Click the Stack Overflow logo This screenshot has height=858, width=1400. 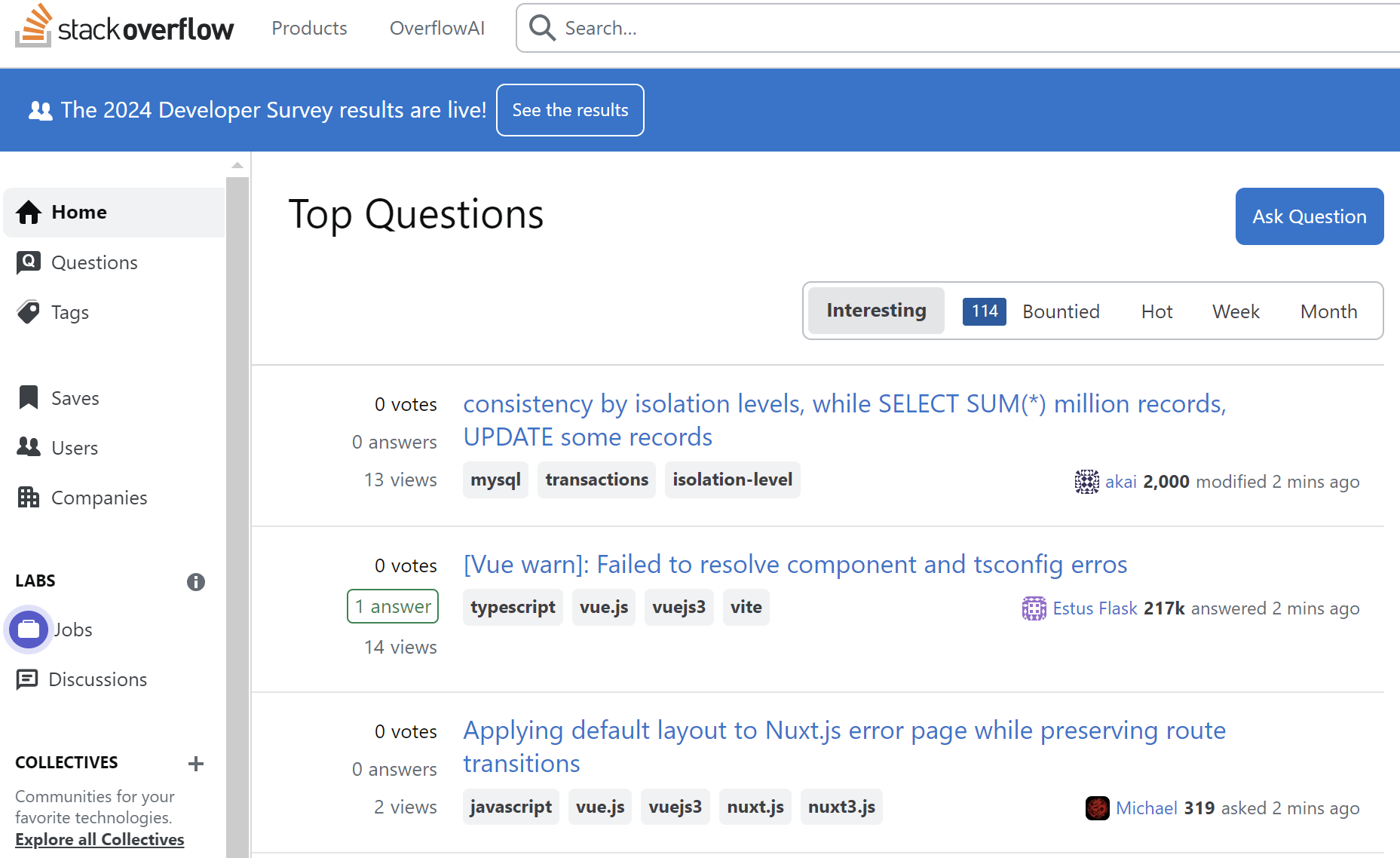point(124,27)
